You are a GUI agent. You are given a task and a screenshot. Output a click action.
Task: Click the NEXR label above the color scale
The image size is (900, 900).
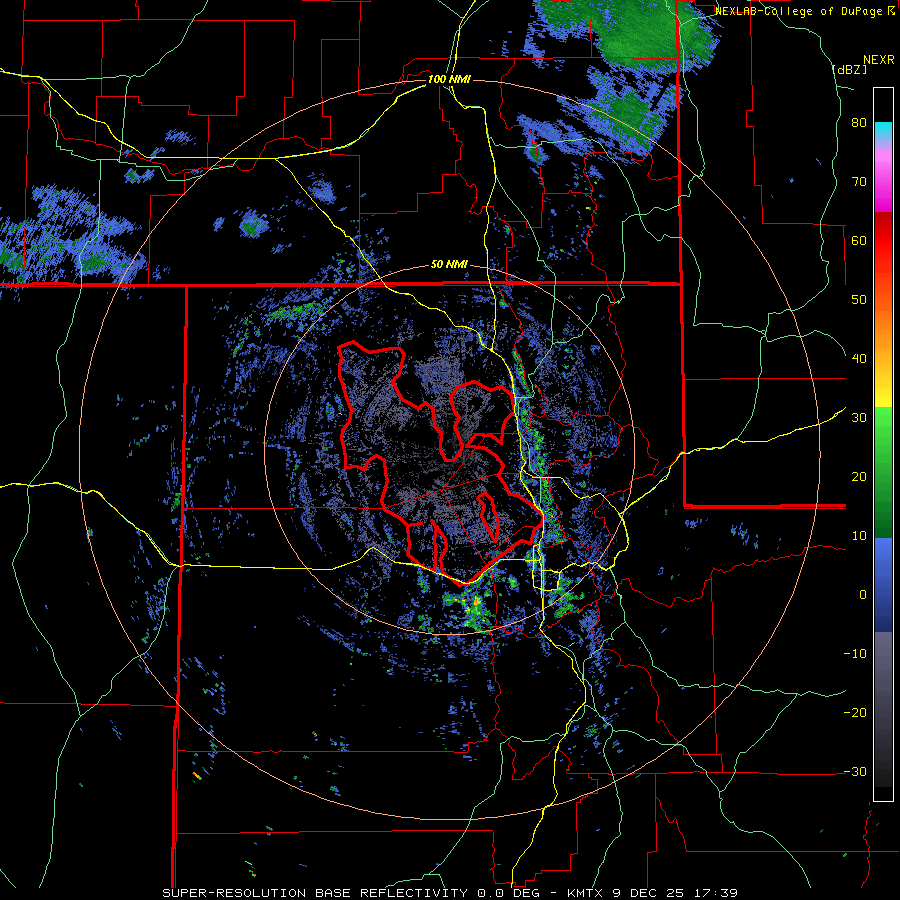tap(878, 60)
